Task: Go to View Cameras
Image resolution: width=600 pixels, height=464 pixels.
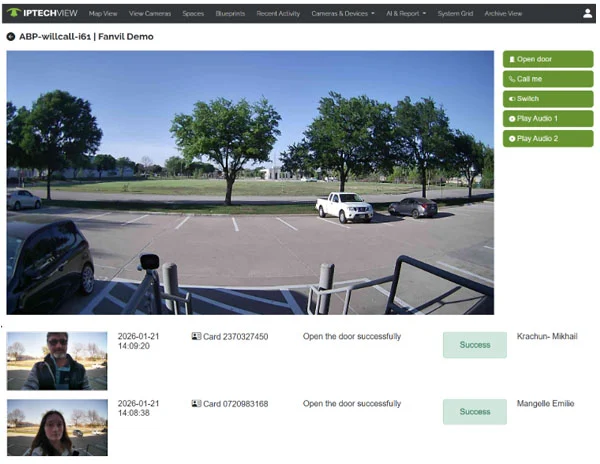Action: 149,14
